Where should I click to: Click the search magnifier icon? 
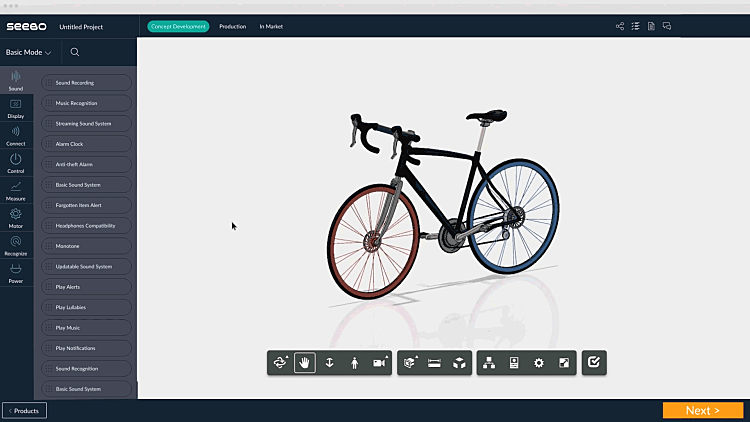75,52
